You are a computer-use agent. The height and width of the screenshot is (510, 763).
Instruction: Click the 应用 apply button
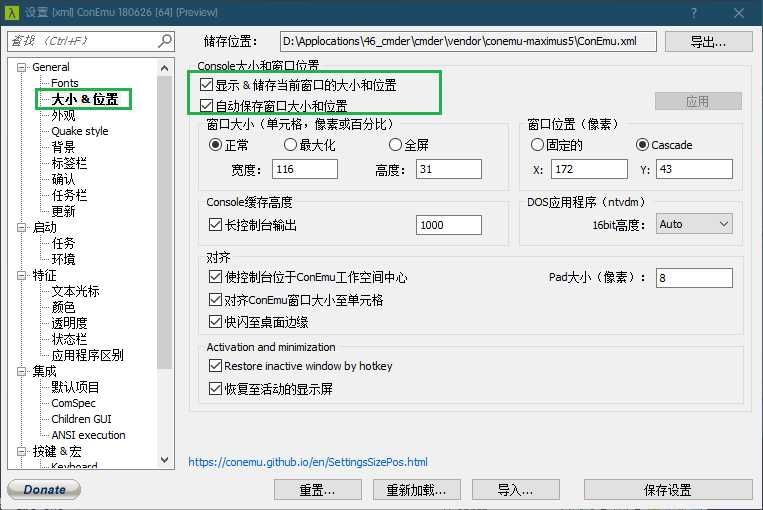click(x=698, y=101)
